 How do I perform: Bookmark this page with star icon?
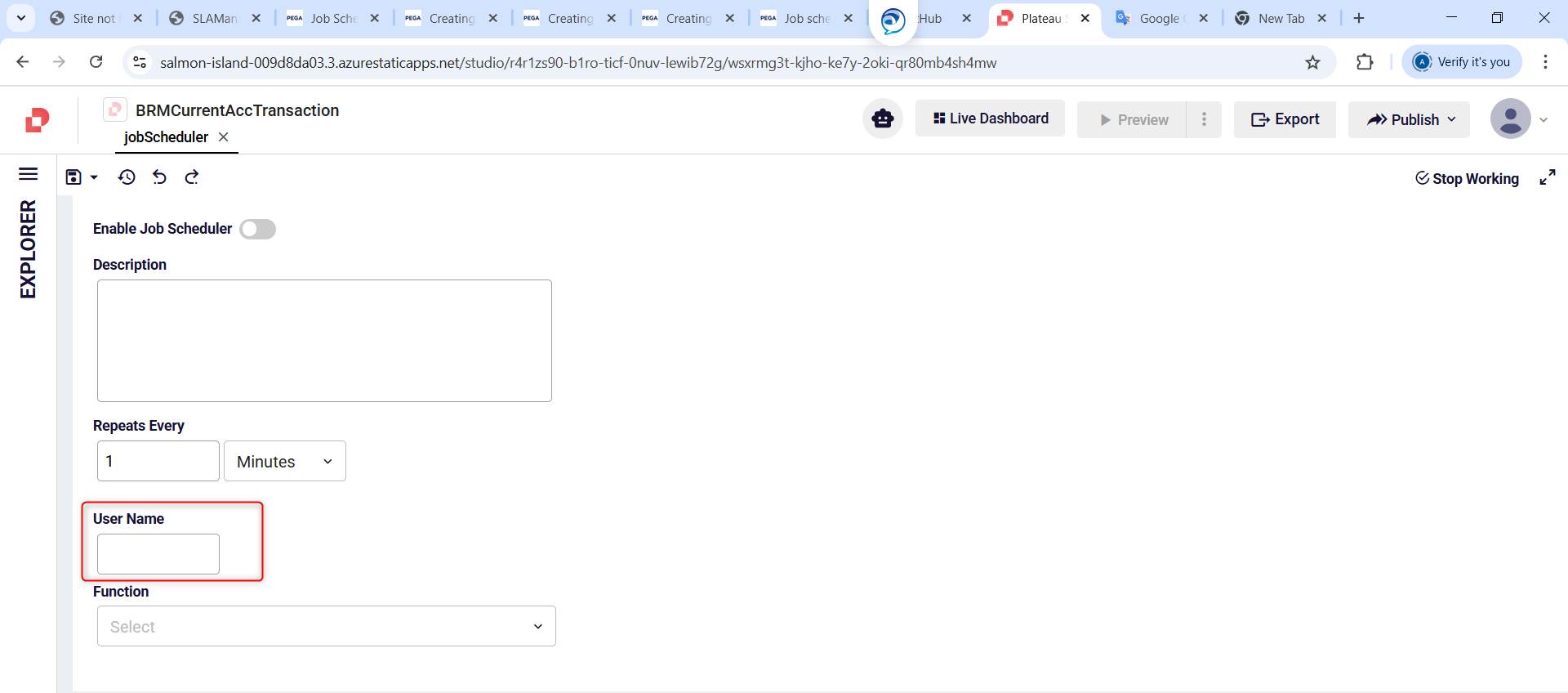(1312, 63)
